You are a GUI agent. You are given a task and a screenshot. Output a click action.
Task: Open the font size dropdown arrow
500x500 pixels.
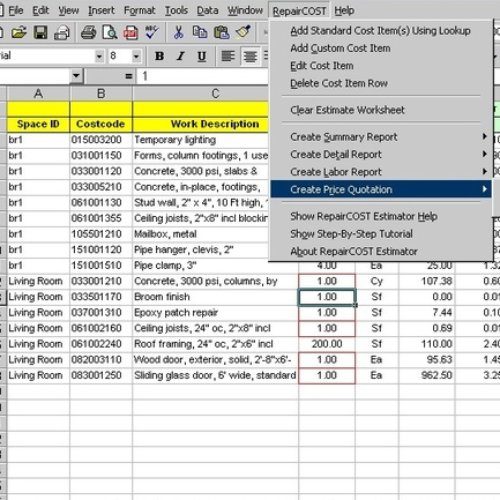pyautogui.click(x=136, y=56)
